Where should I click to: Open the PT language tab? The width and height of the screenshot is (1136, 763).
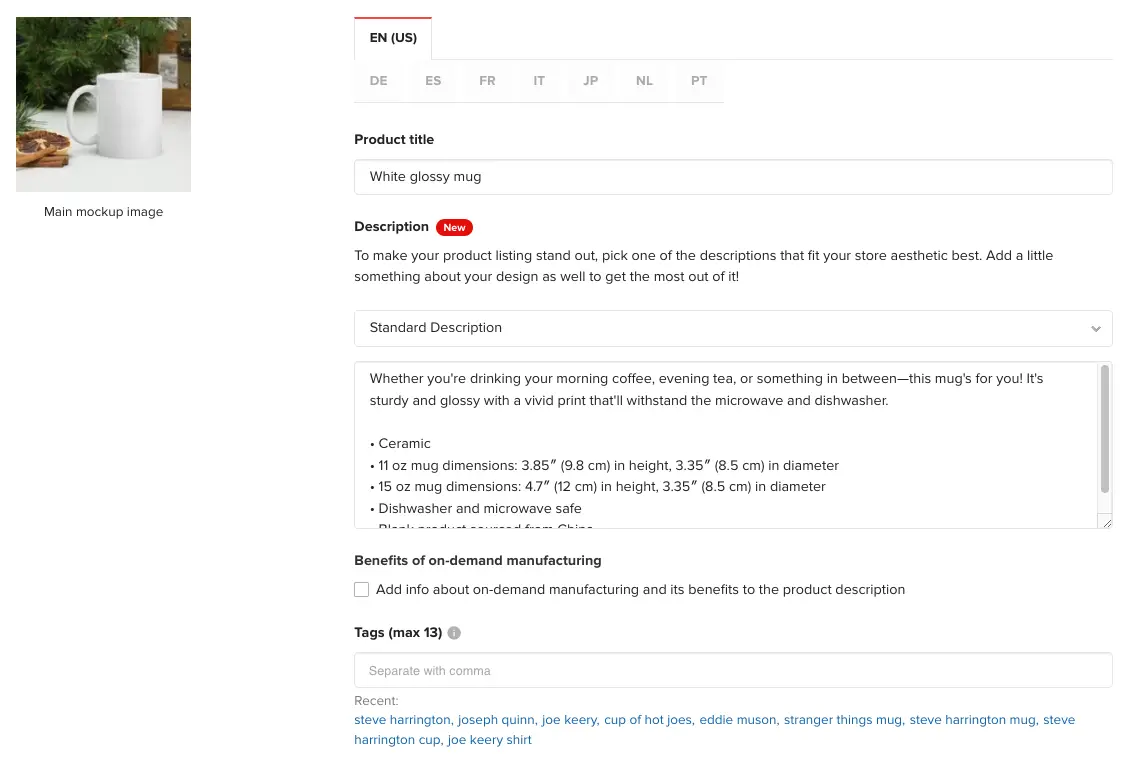pos(699,81)
